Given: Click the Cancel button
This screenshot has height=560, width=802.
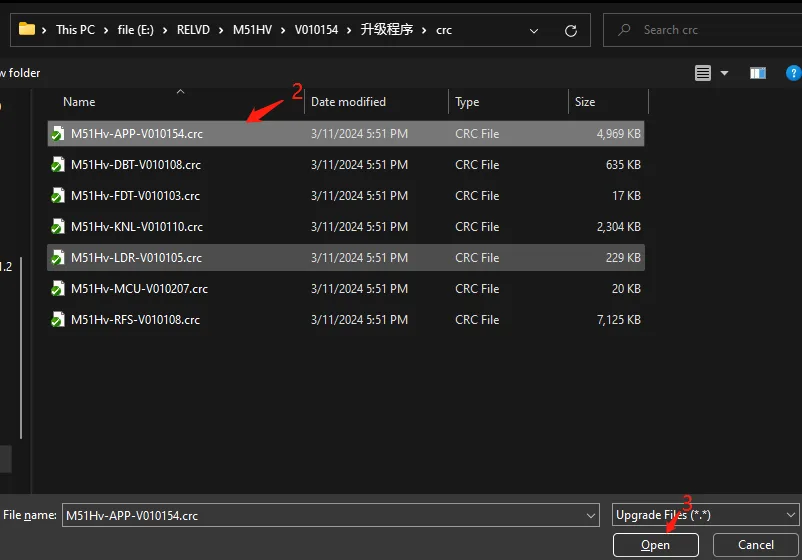Looking at the screenshot, I should pos(755,545).
